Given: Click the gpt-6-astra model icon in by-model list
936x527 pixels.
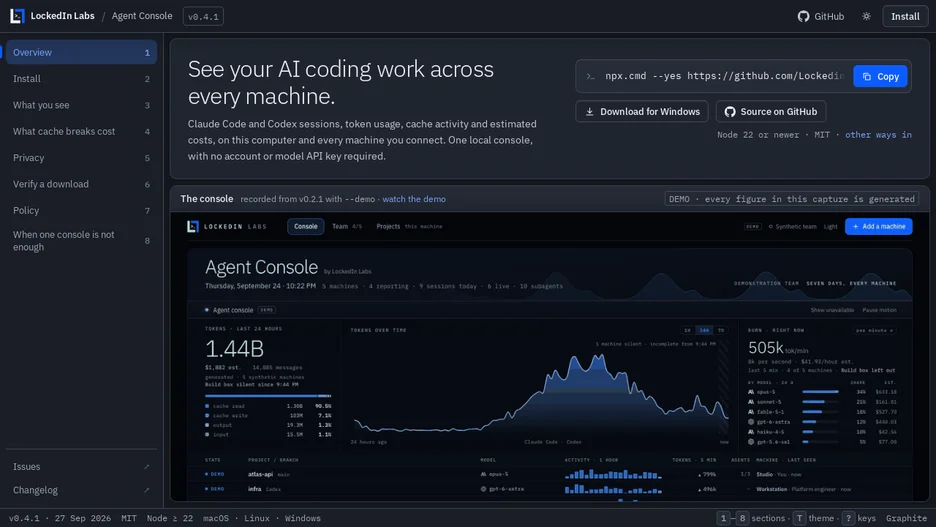Looking at the screenshot, I should [751, 422].
